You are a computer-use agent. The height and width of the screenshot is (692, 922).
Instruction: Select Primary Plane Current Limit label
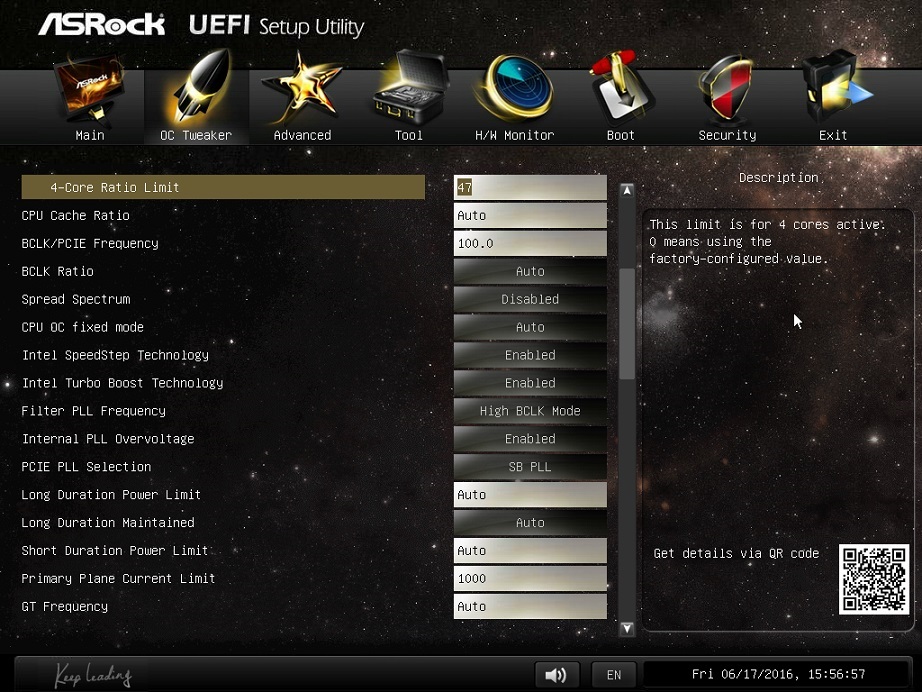(118, 579)
